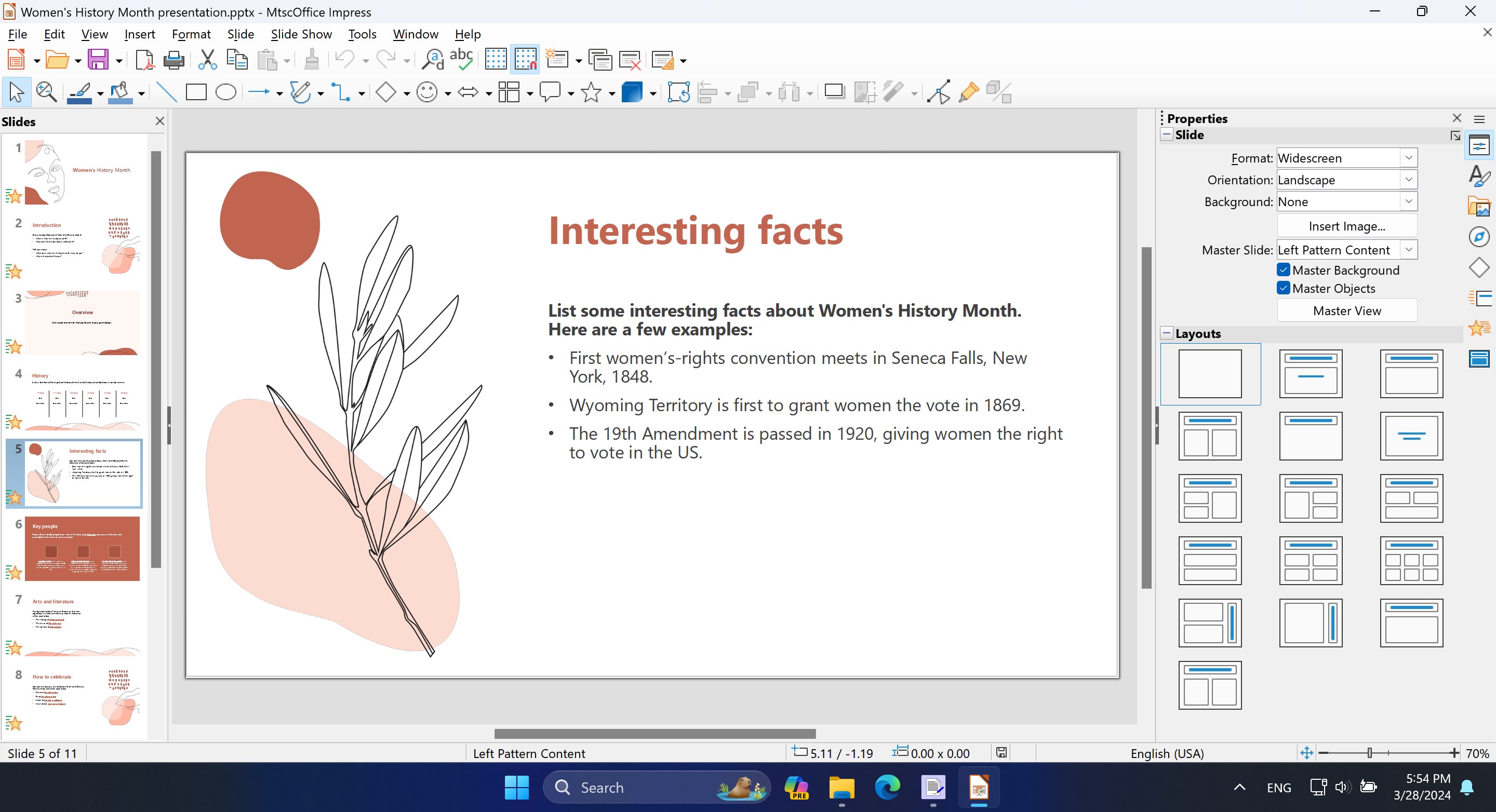The height and width of the screenshot is (812, 1496).
Task: Activate the Ellipse drawing tool
Action: click(x=226, y=91)
